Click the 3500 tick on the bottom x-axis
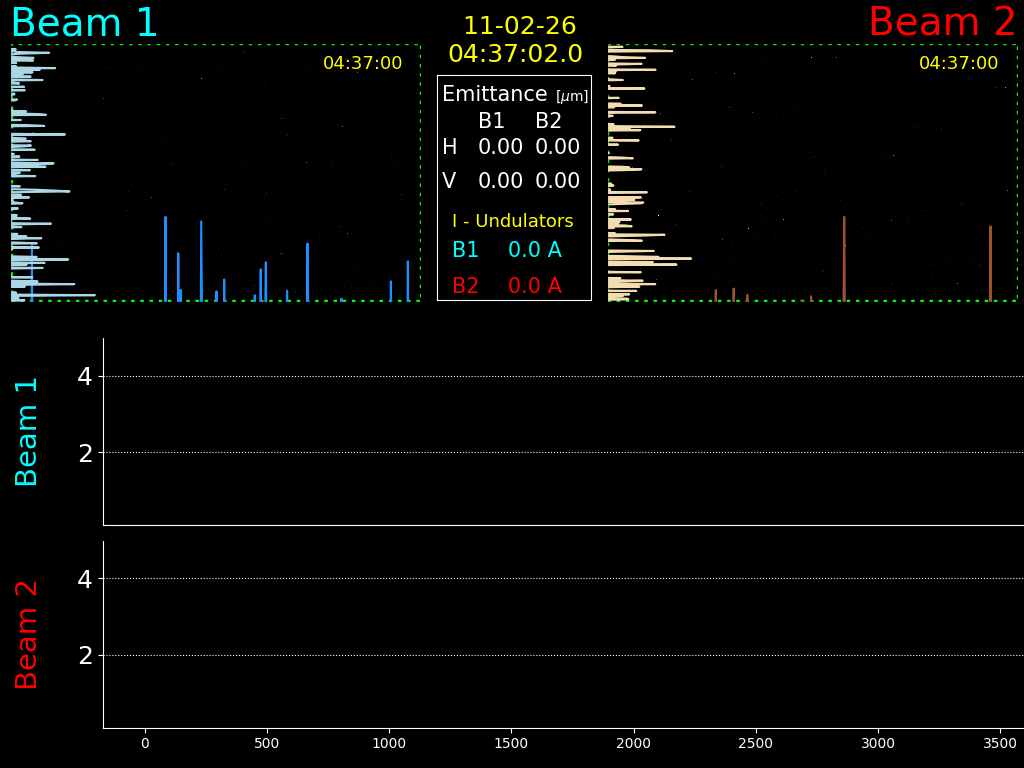Image resolution: width=1024 pixels, height=768 pixels. (1001, 744)
